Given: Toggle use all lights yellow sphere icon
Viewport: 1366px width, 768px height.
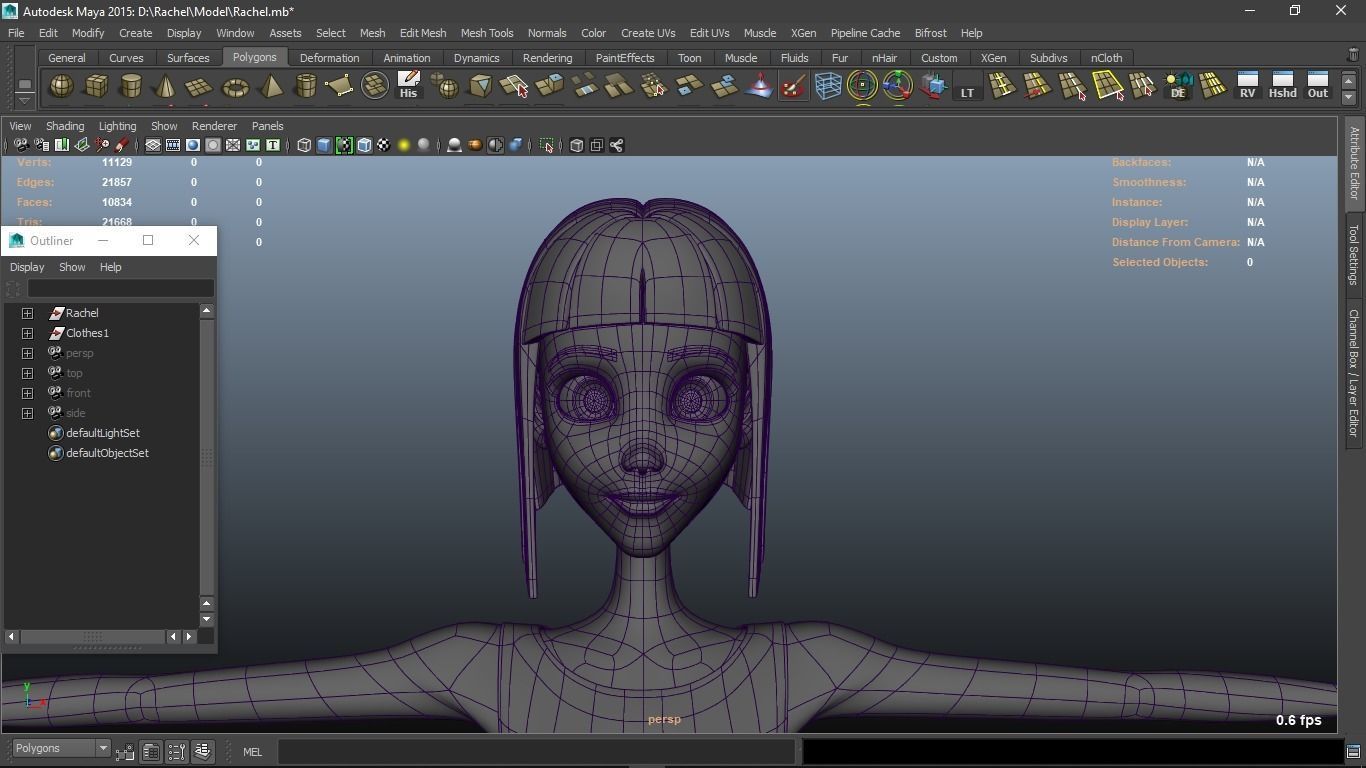Looking at the screenshot, I should 404,145.
